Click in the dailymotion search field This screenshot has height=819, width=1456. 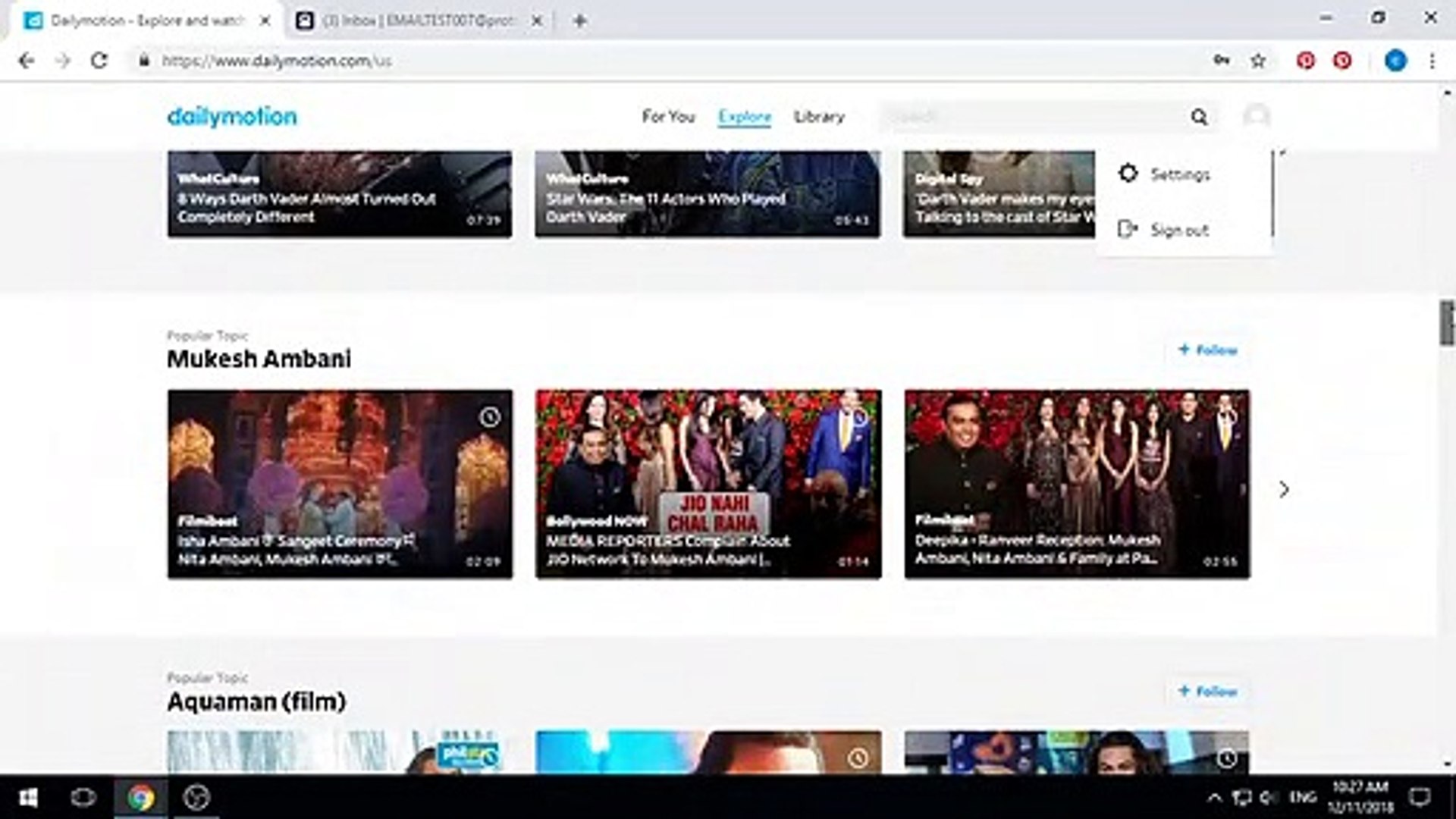(x=1031, y=117)
